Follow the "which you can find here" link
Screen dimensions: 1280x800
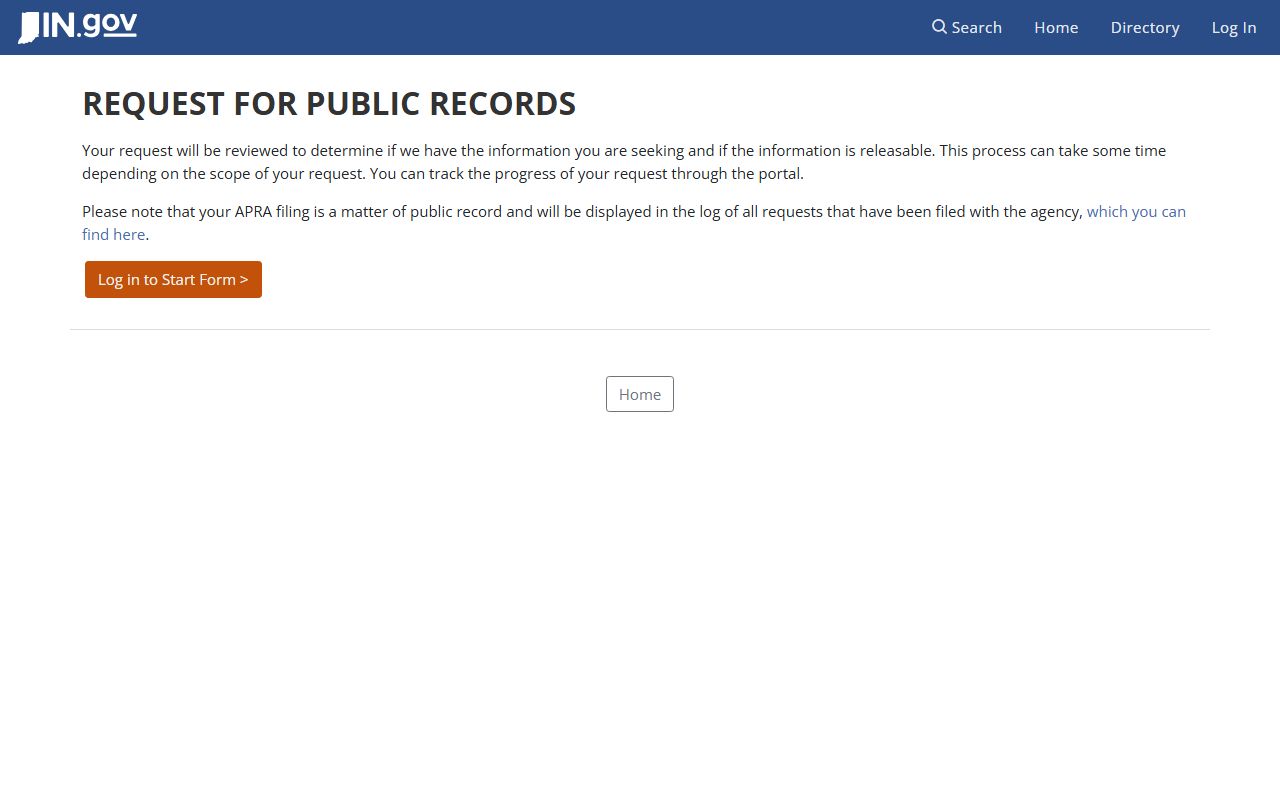click(1136, 212)
